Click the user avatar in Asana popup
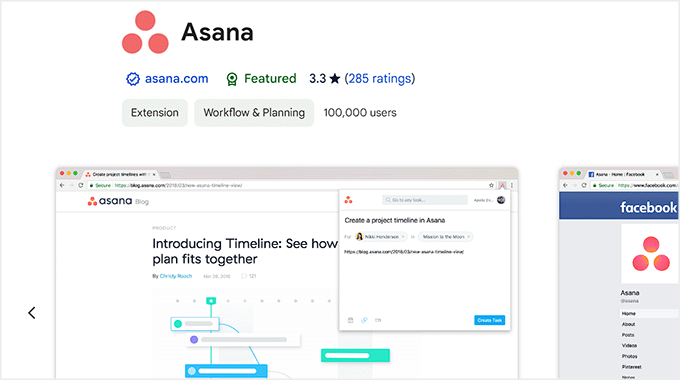The height and width of the screenshot is (380, 680). point(501,200)
